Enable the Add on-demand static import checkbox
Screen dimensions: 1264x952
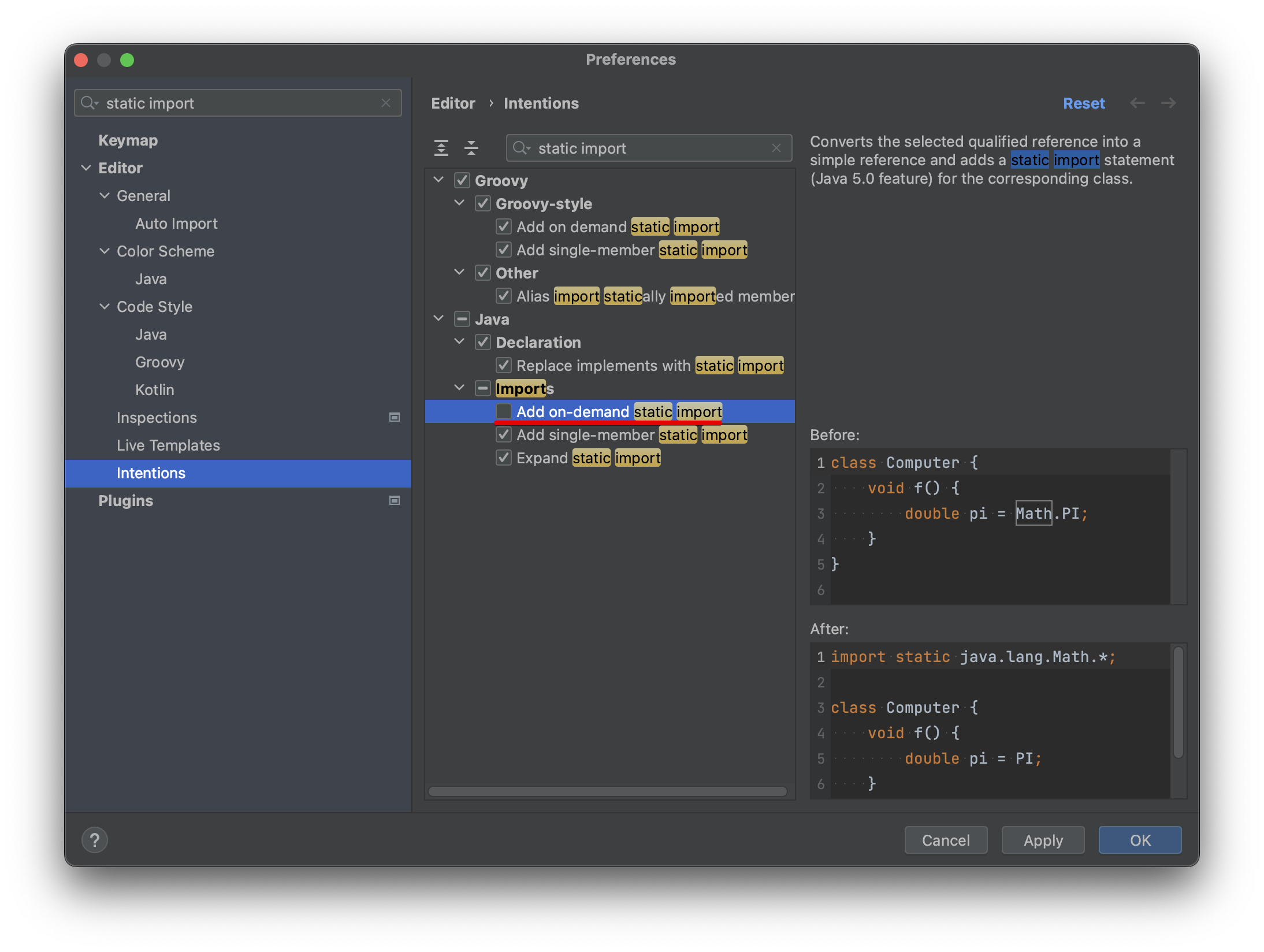coord(504,411)
